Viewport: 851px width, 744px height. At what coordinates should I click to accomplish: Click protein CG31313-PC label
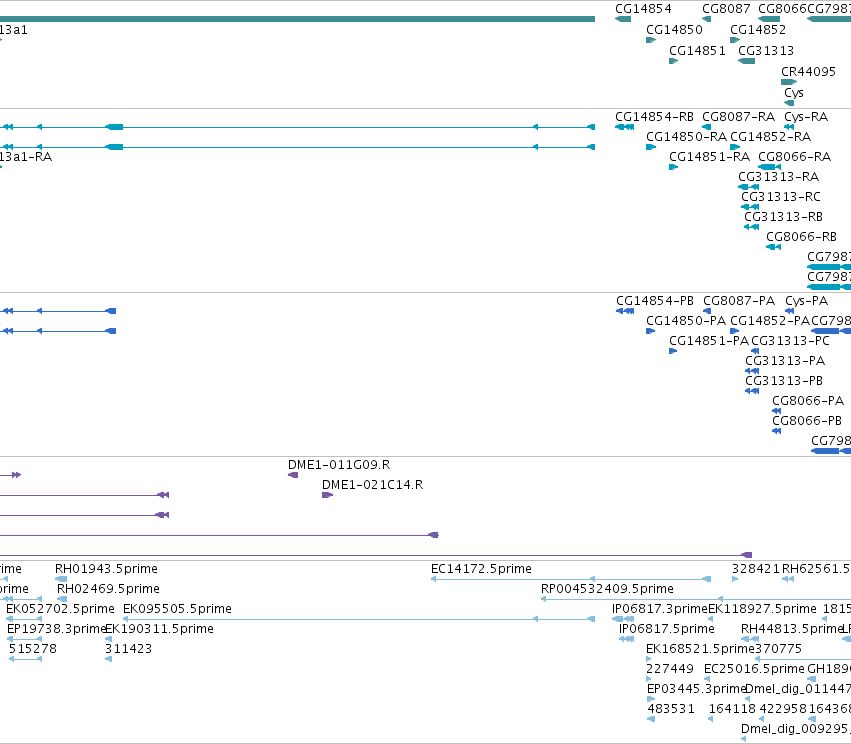790,341
